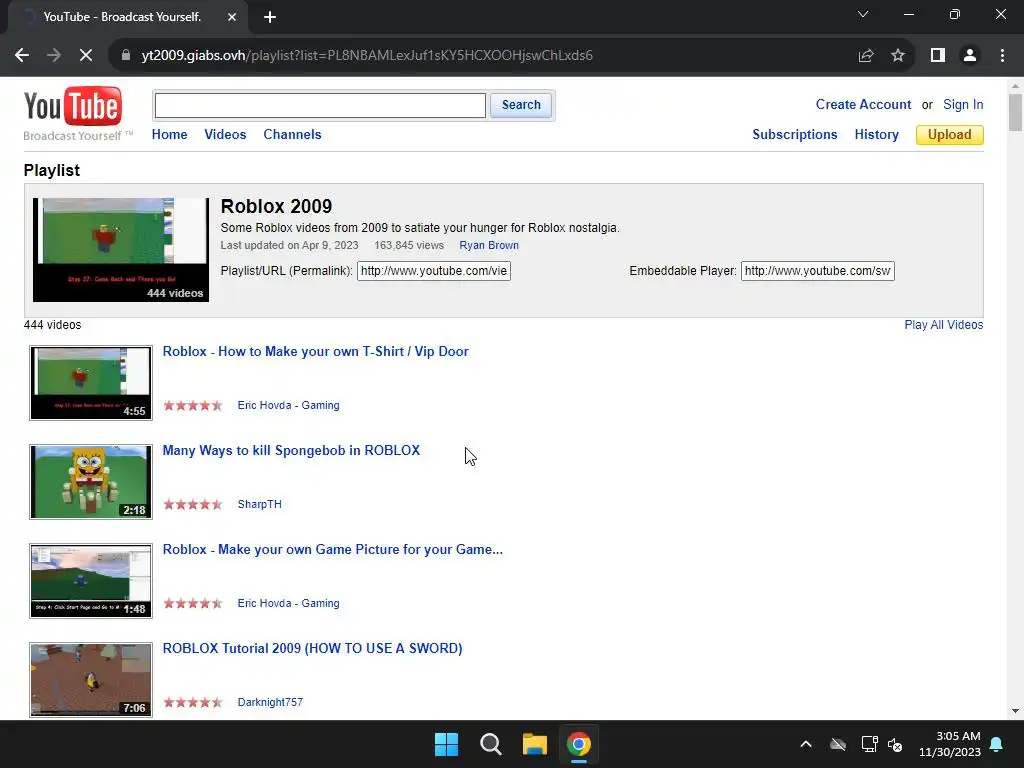
Task: Open thumbnail of 1:48 video
Action: [91, 581]
